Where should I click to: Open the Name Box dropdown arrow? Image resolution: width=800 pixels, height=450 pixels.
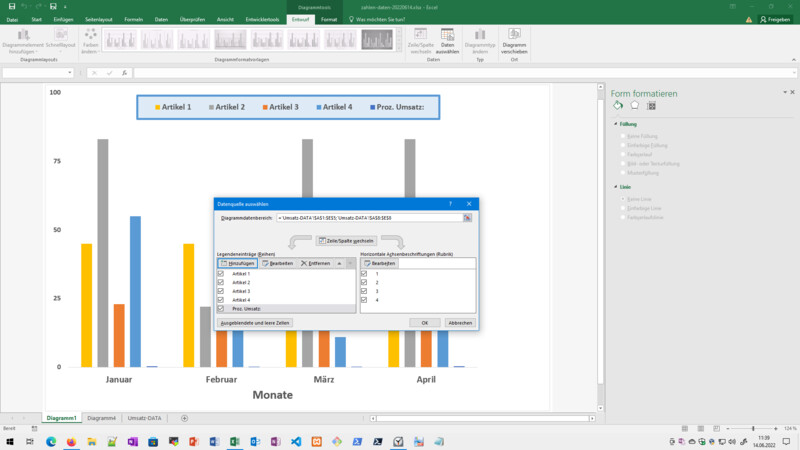69,73
